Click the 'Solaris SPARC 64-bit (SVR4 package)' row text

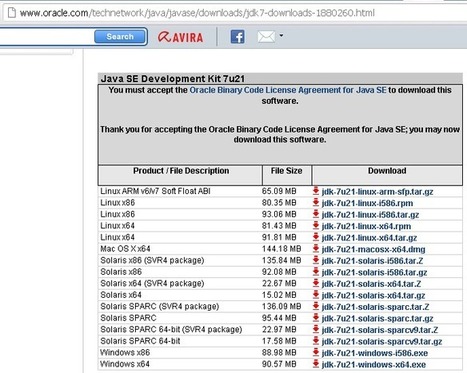pyautogui.click(x=171, y=329)
